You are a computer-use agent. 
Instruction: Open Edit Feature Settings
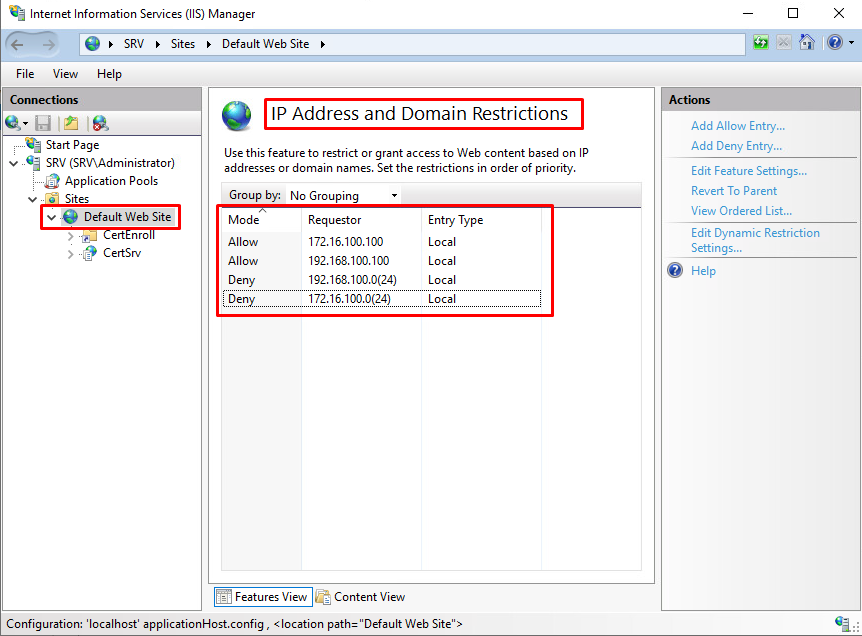pyautogui.click(x=749, y=171)
